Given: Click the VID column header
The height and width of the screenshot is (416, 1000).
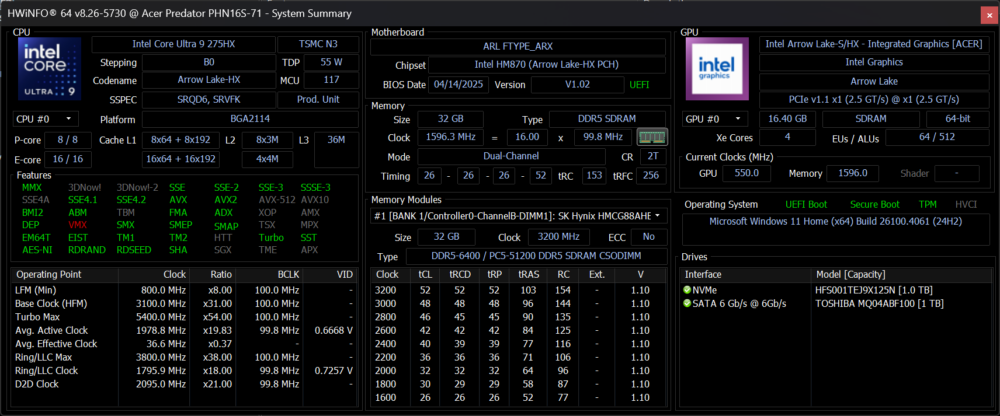Looking at the screenshot, I should [x=330, y=274].
